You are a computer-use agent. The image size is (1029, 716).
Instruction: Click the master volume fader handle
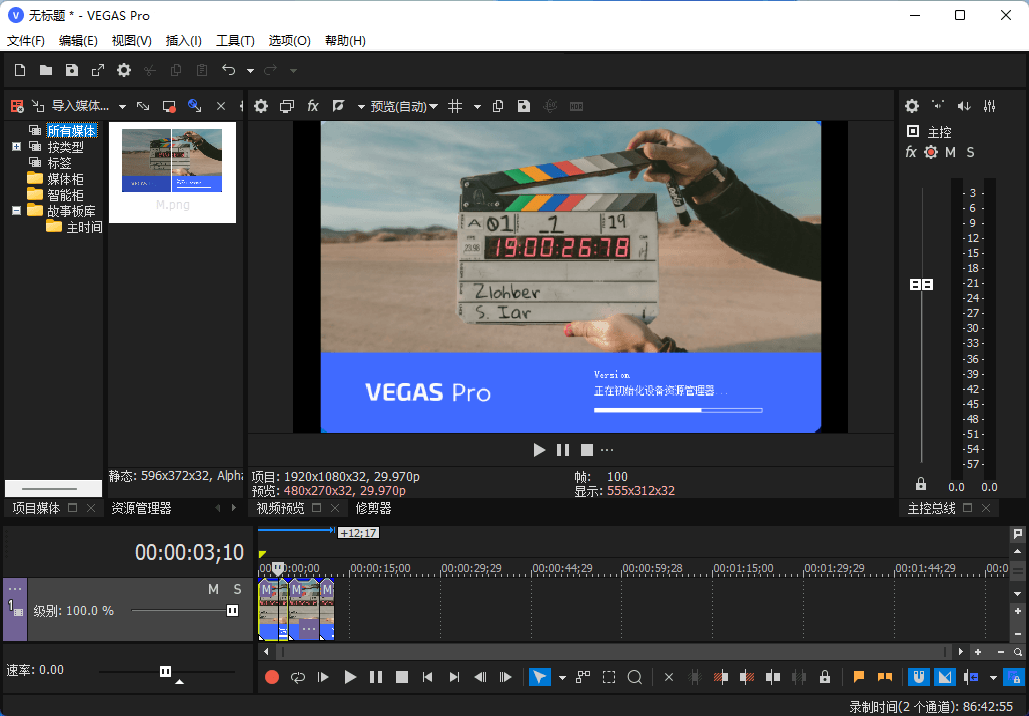click(921, 284)
